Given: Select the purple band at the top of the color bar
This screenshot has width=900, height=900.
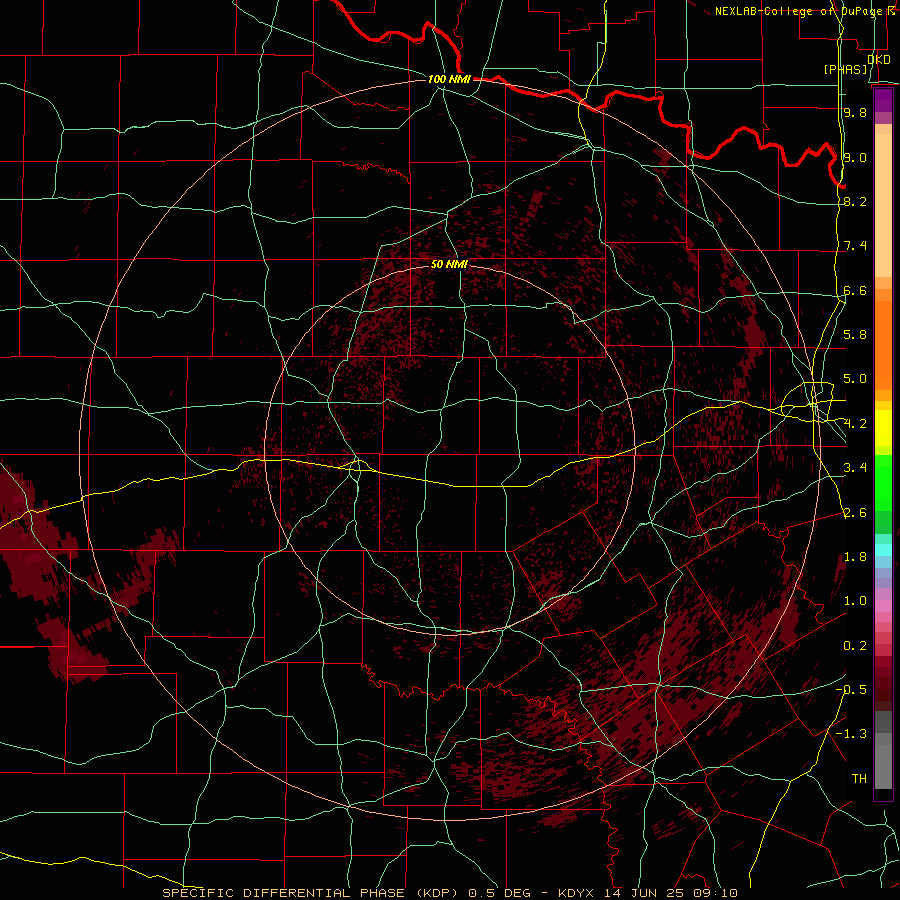Looking at the screenshot, I should [x=883, y=100].
